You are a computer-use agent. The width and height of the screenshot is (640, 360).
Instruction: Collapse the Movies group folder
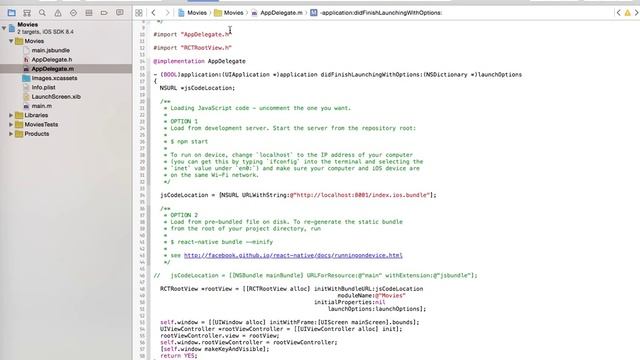point(11,41)
